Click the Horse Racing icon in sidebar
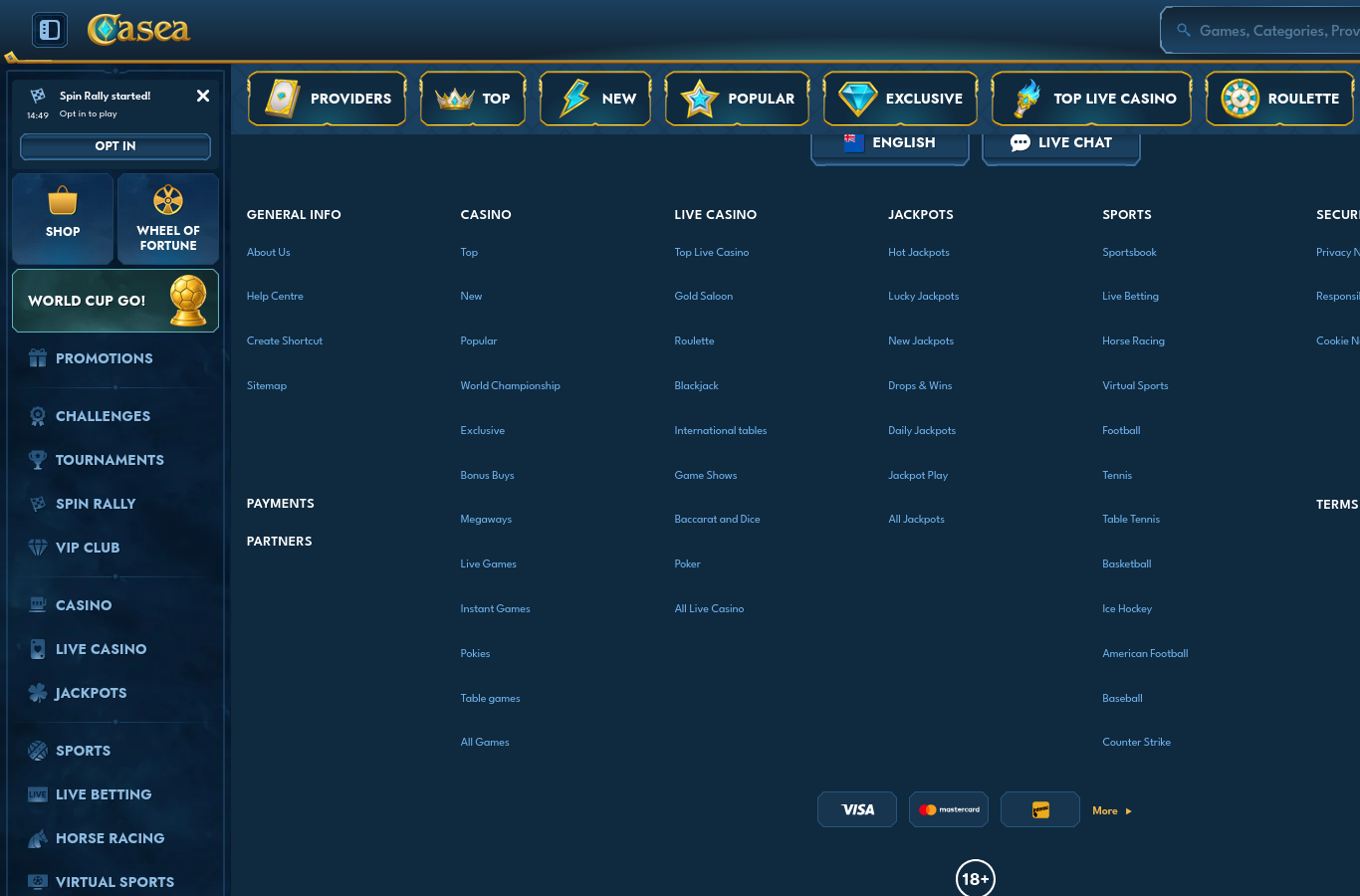The width and height of the screenshot is (1360, 896). pyautogui.click(x=38, y=838)
